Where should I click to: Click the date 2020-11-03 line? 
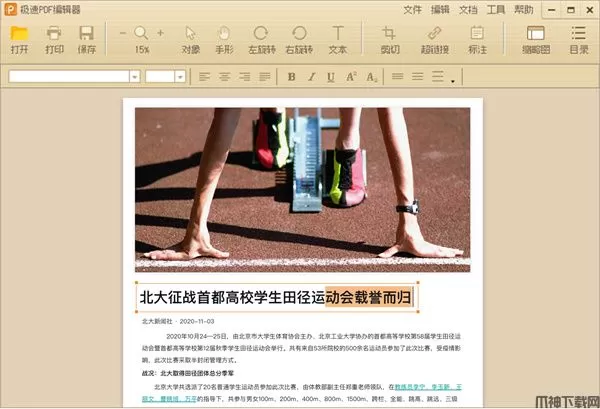tap(197, 321)
